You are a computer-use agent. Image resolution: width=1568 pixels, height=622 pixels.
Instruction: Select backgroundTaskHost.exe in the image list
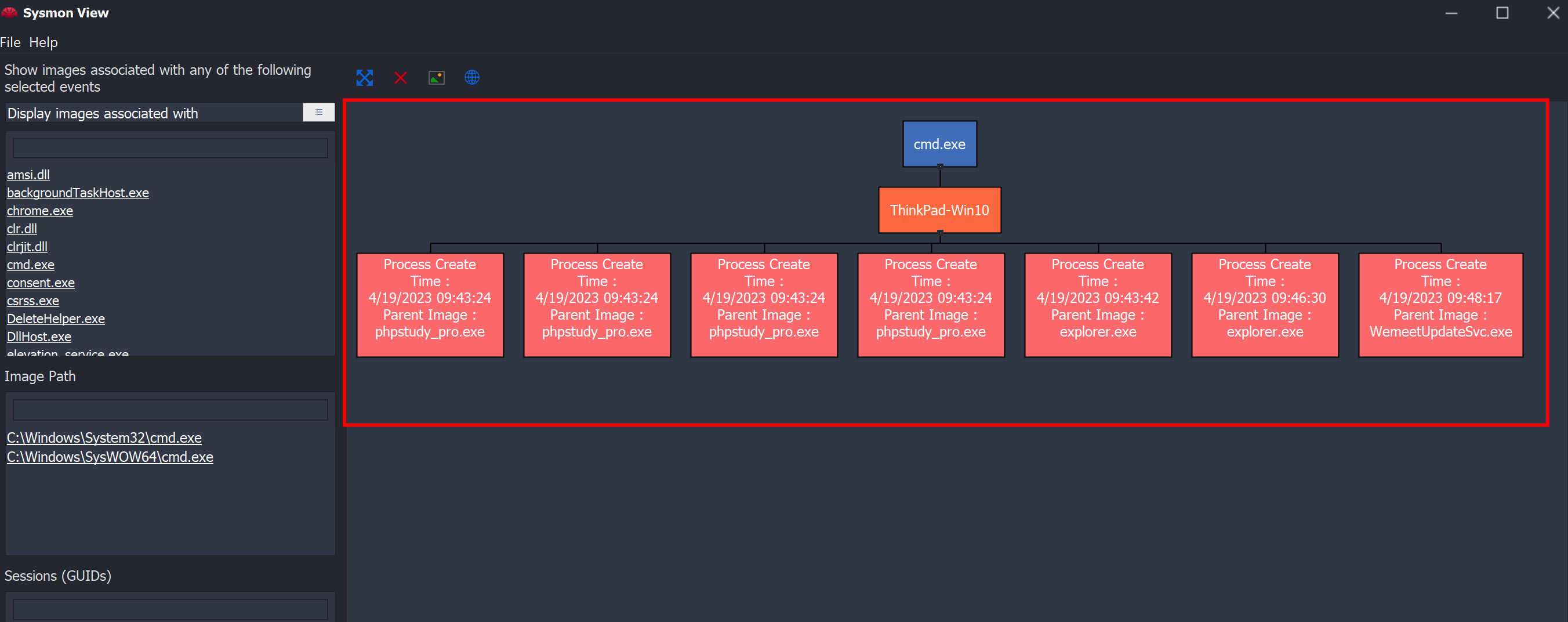point(78,193)
